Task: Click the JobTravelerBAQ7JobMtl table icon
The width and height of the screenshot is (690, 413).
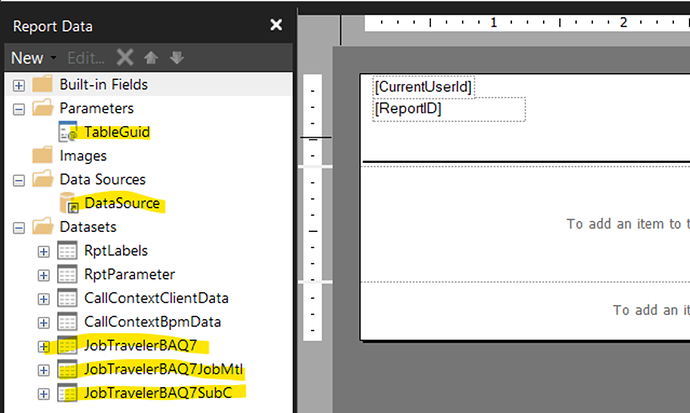Action: 67,369
